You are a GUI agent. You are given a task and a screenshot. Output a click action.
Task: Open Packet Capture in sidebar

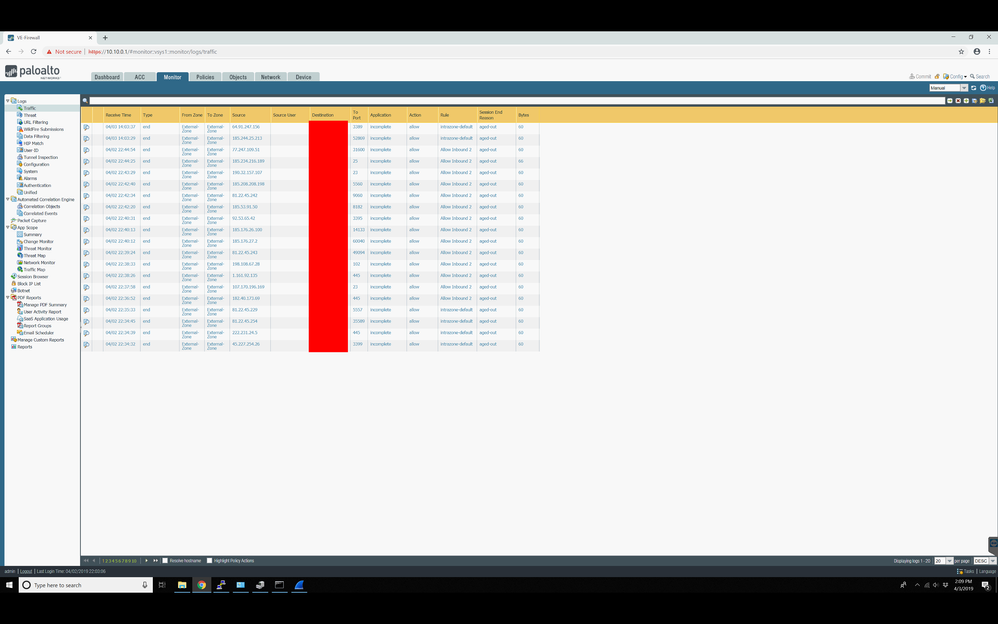tap(31, 220)
